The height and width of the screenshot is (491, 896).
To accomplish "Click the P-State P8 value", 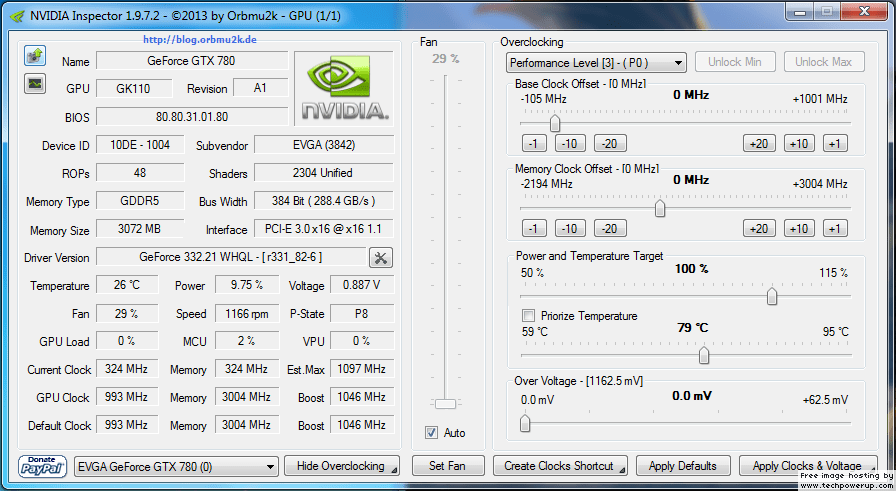I will click(362, 313).
